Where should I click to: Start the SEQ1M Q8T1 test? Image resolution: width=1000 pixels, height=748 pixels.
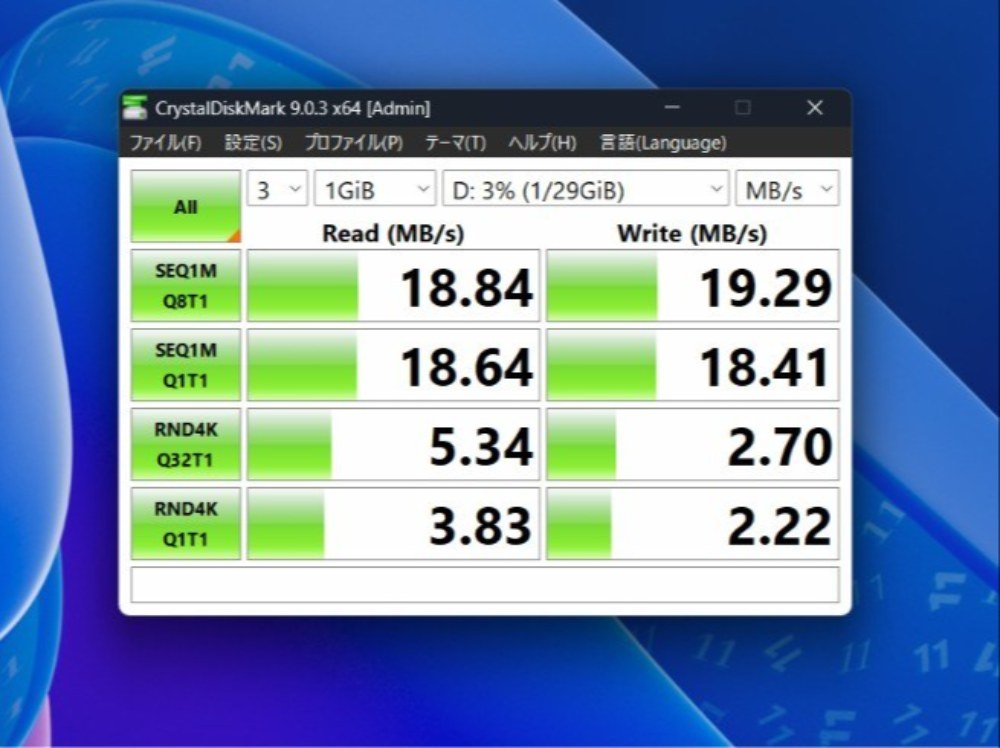coord(186,286)
